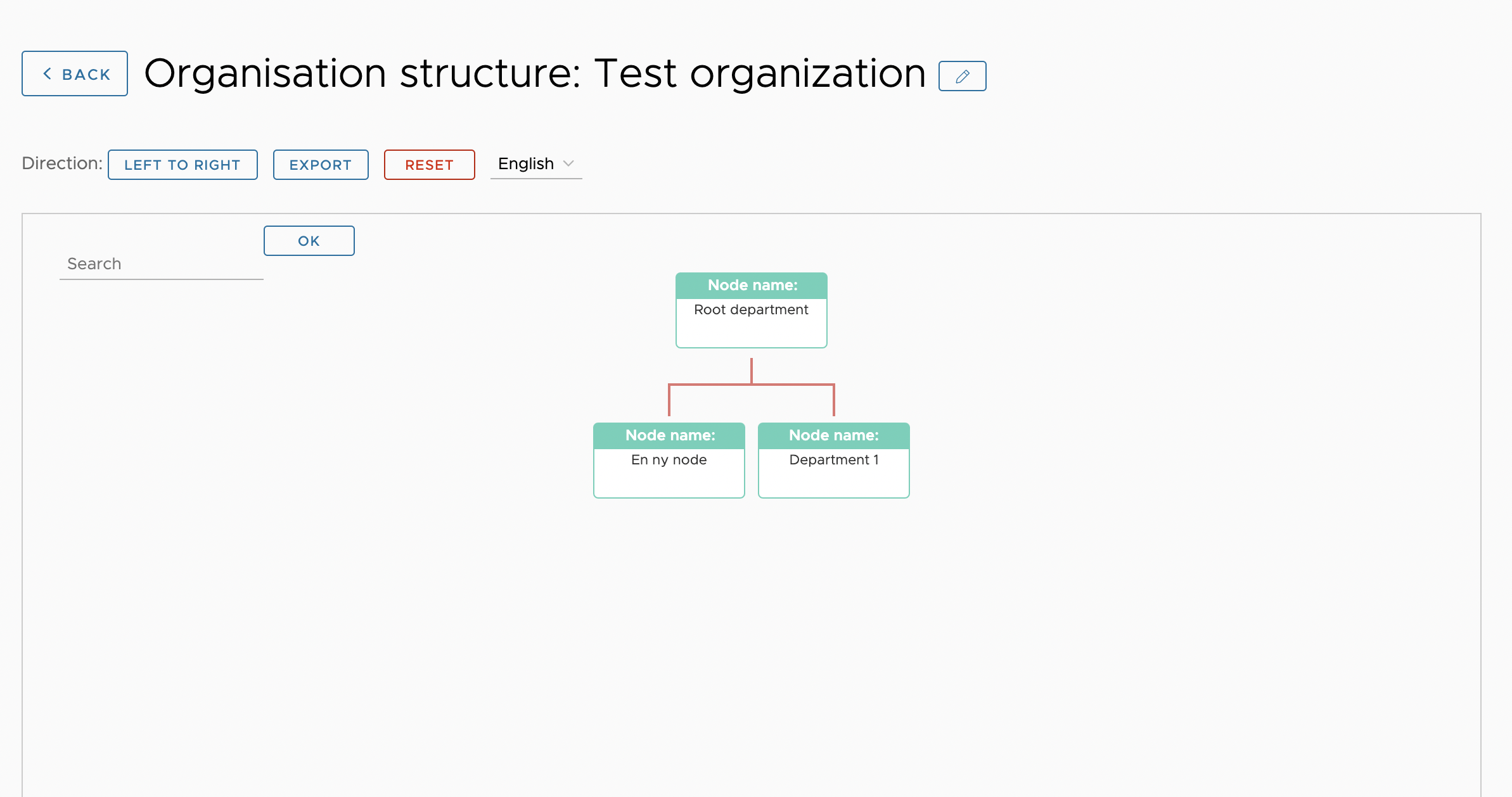Click the Direction label text
The height and width of the screenshot is (797, 1512).
(62, 163)
